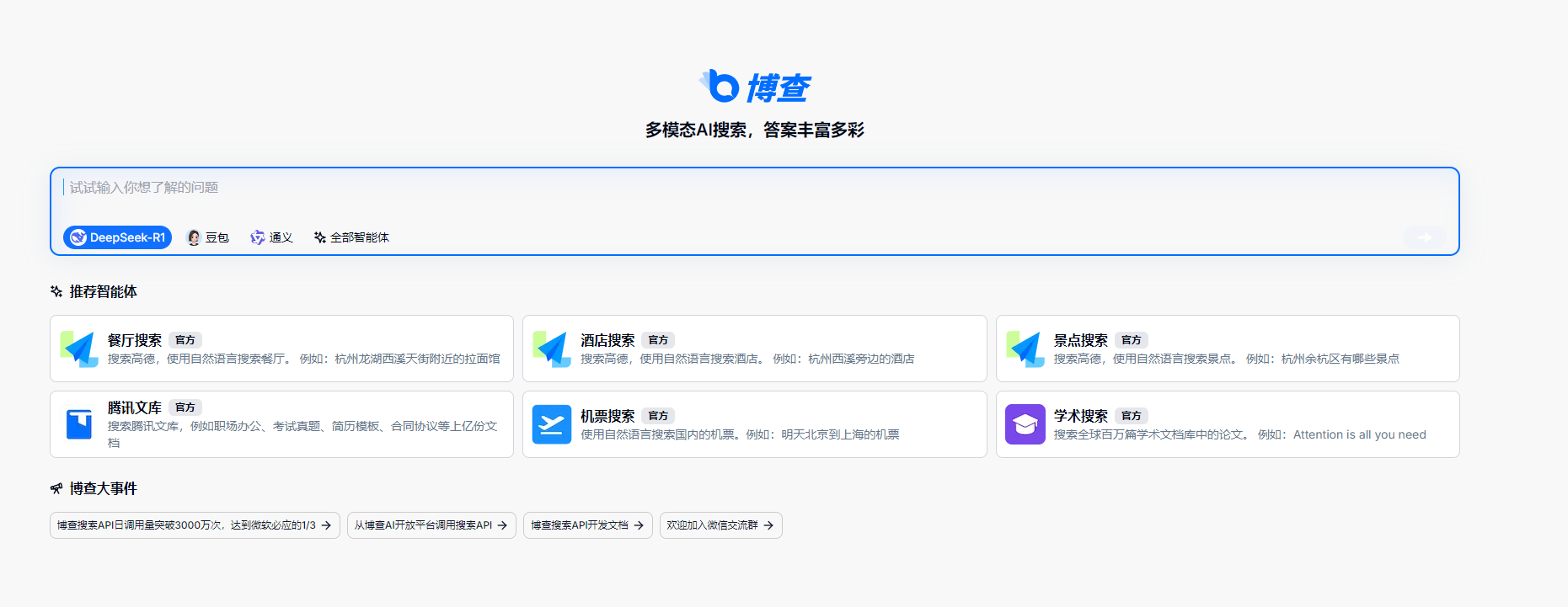Click the 酒店搜索 paper plane icon
This screenshot has height=607, width=1568.
553,349
